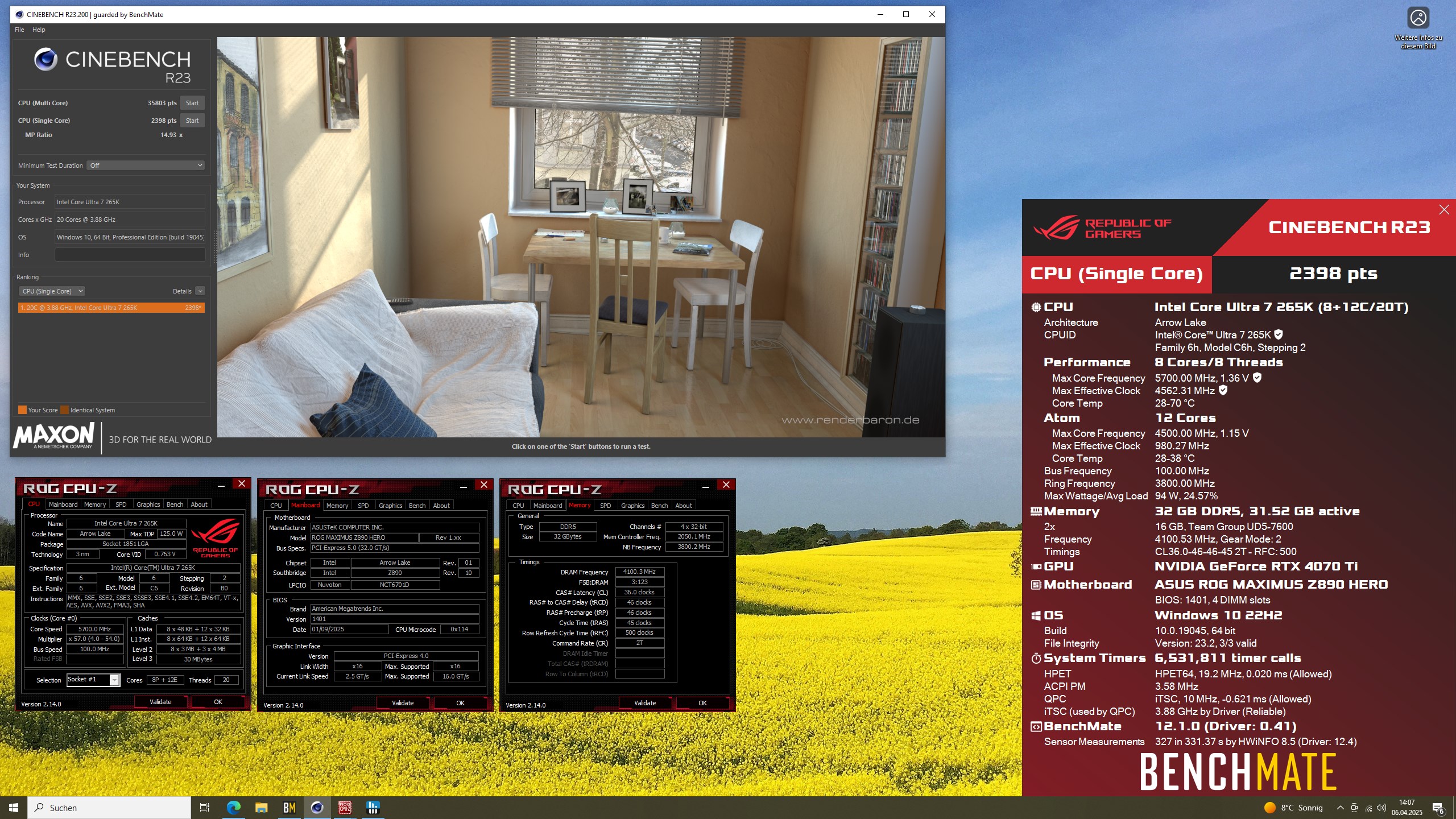
Task: Click 'Weitere Infos zu diesem Bild' desktop icon
Action: 1418,28
